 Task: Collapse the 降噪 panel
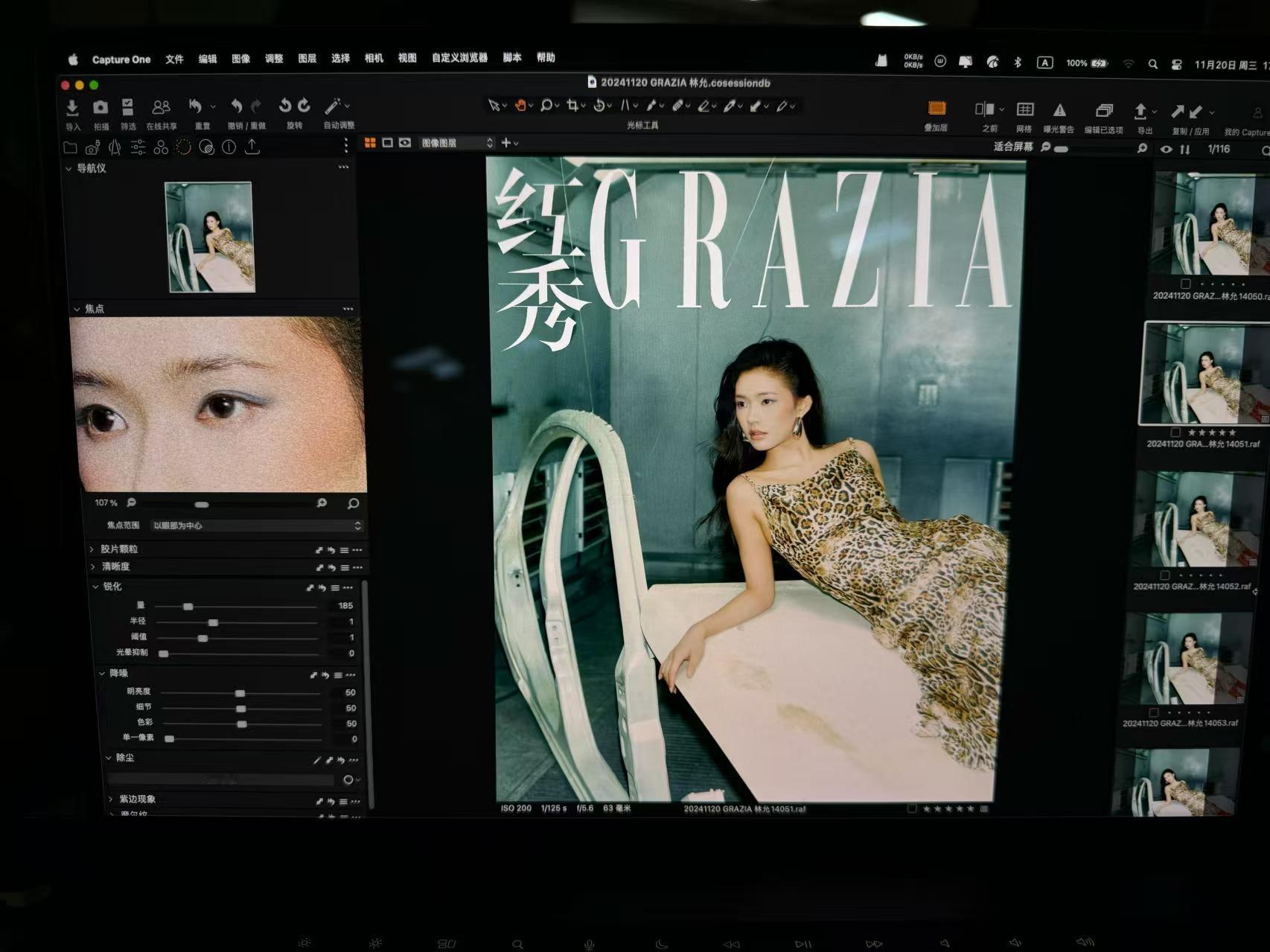(x=102, y=674)
